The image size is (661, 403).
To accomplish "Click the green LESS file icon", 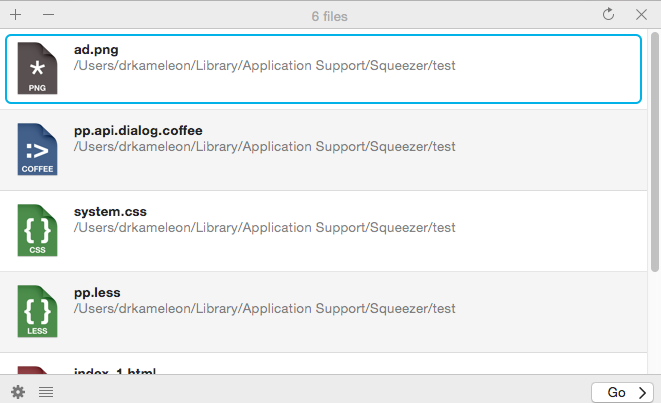I will (38, 311).
